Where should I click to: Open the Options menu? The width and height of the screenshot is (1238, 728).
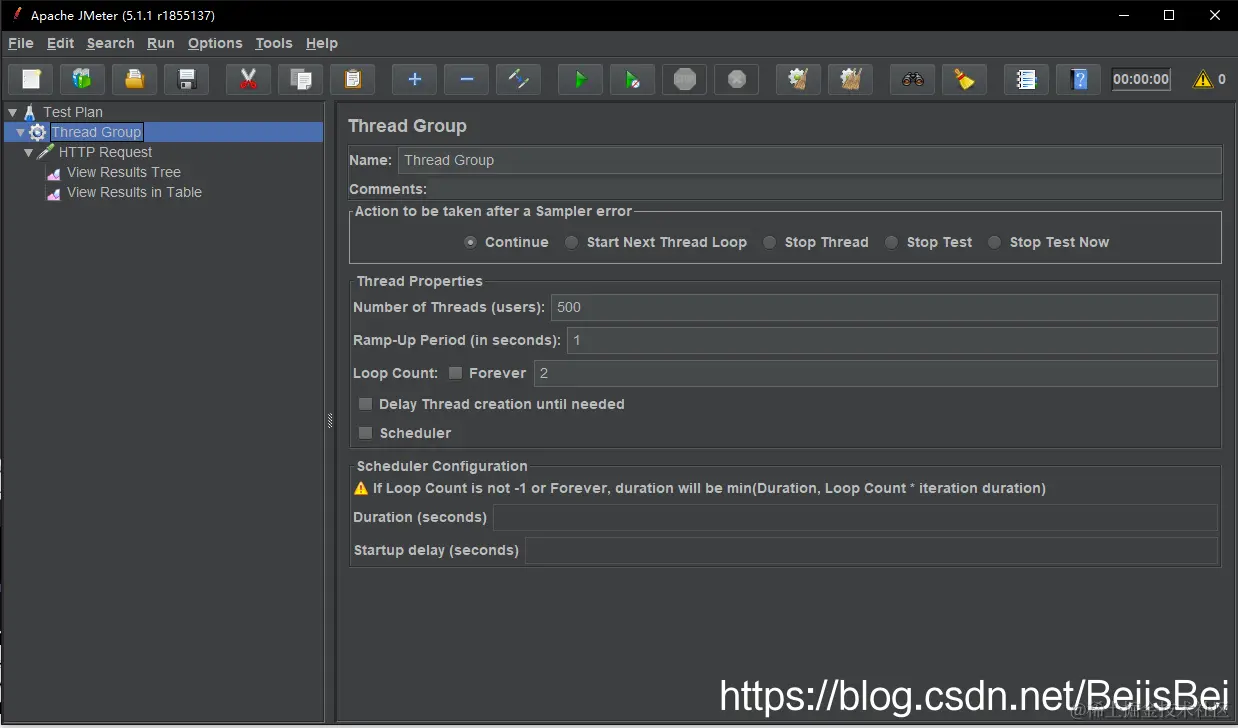[x=215, y=43]
